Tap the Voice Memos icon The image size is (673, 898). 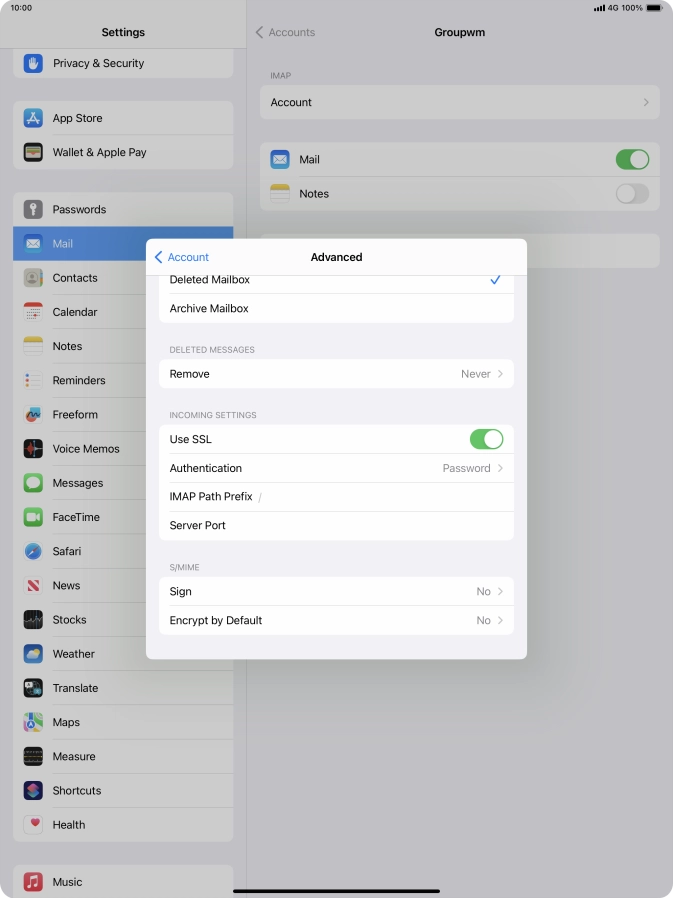tap(34, 449)
